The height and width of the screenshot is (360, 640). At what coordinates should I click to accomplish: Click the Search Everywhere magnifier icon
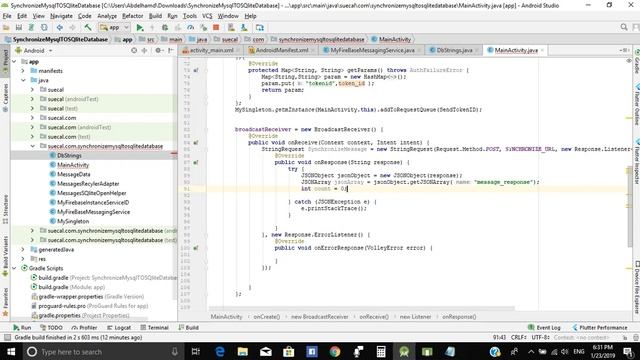(x=624, y=27)
